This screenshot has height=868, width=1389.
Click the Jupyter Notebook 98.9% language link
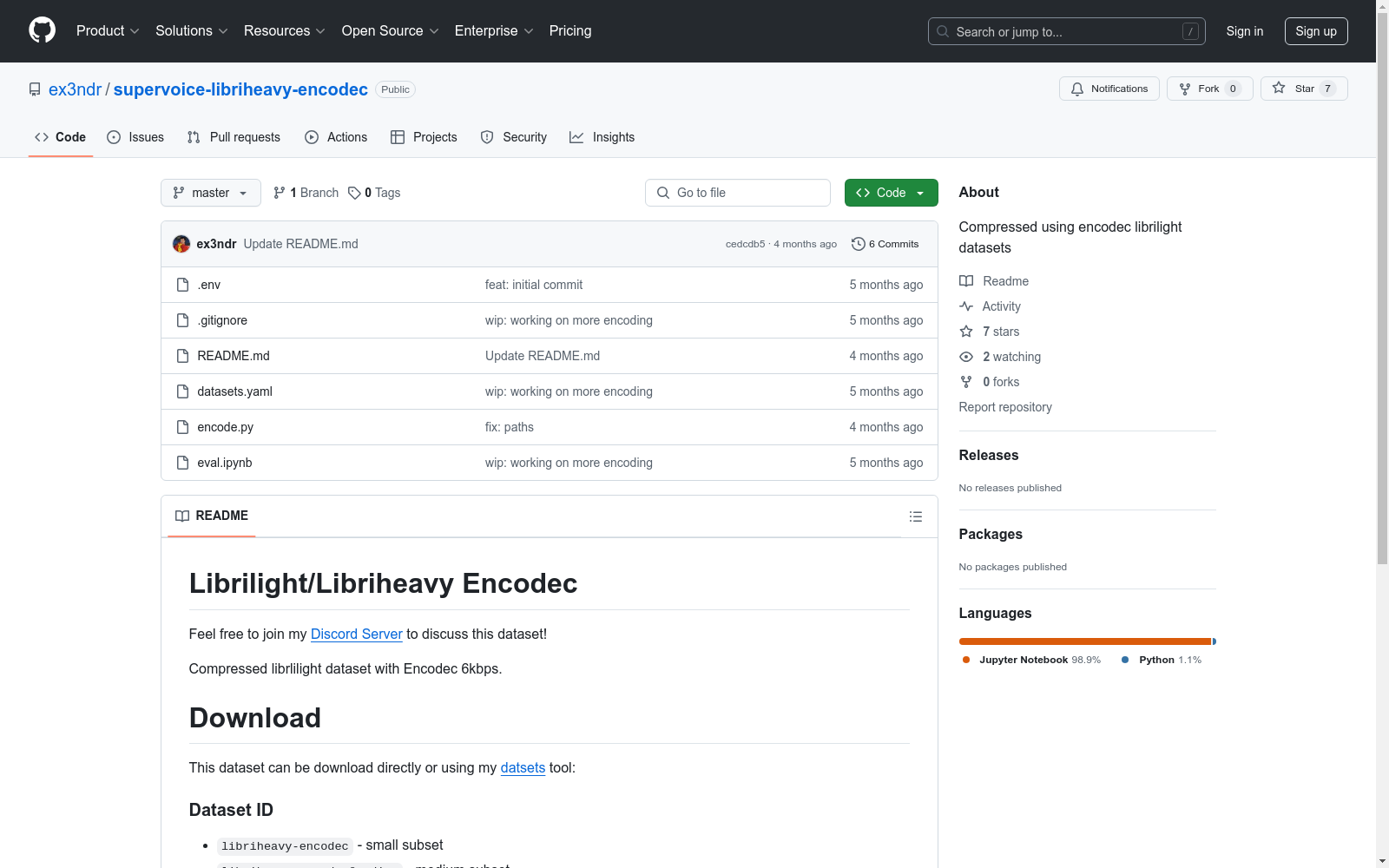click(x=1031, y=660)
